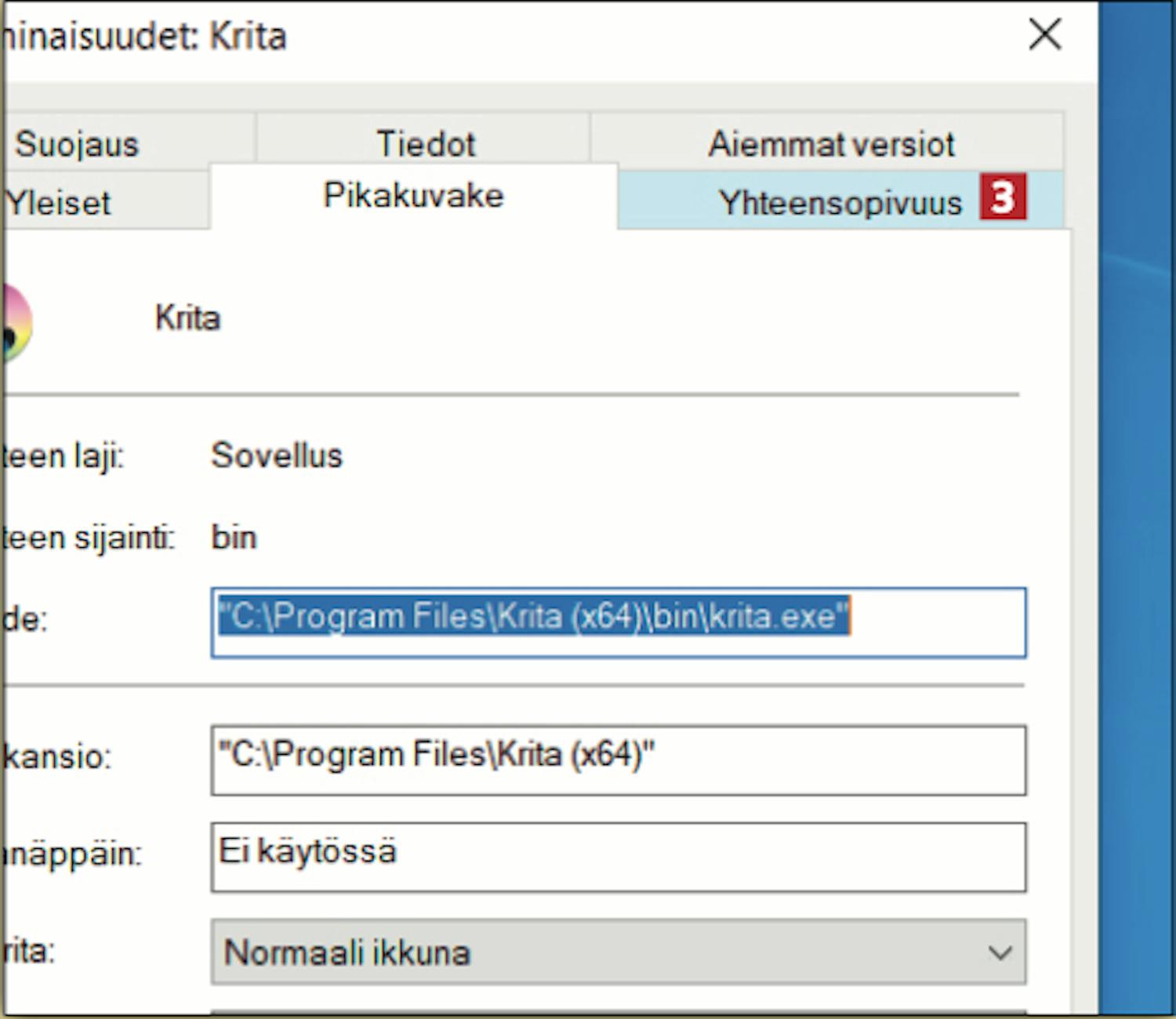Close the Krita properties dialog
The image size is (1176, 1019).
[1044, 34]
